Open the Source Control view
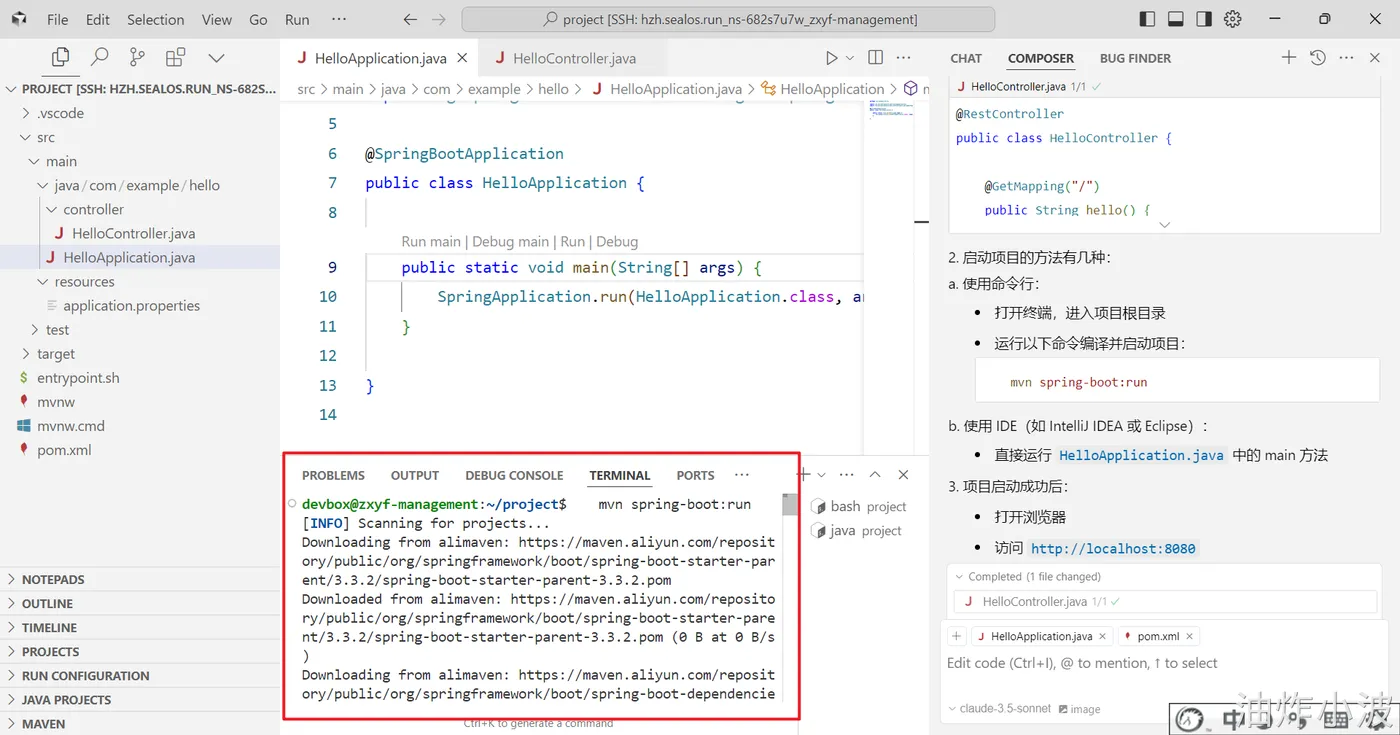1400x735 pixels. (x=137, y=57)
